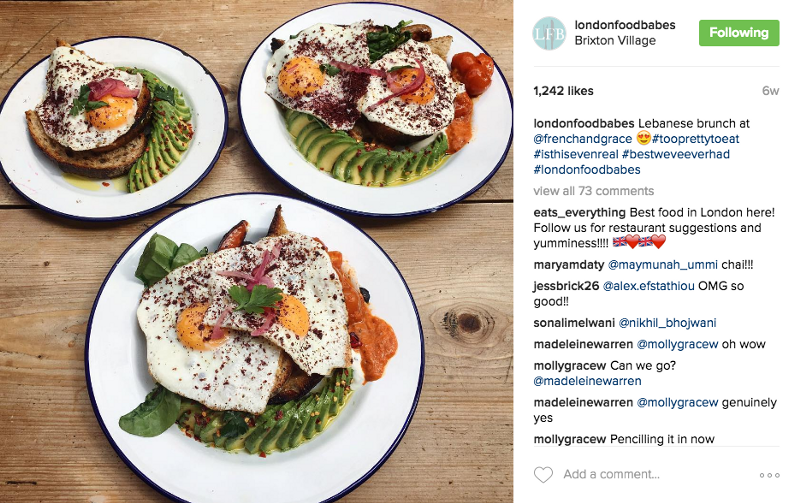Open the @frenchandgrace mention link
This screenshot has width=800, height=503.
coord(583,139)
